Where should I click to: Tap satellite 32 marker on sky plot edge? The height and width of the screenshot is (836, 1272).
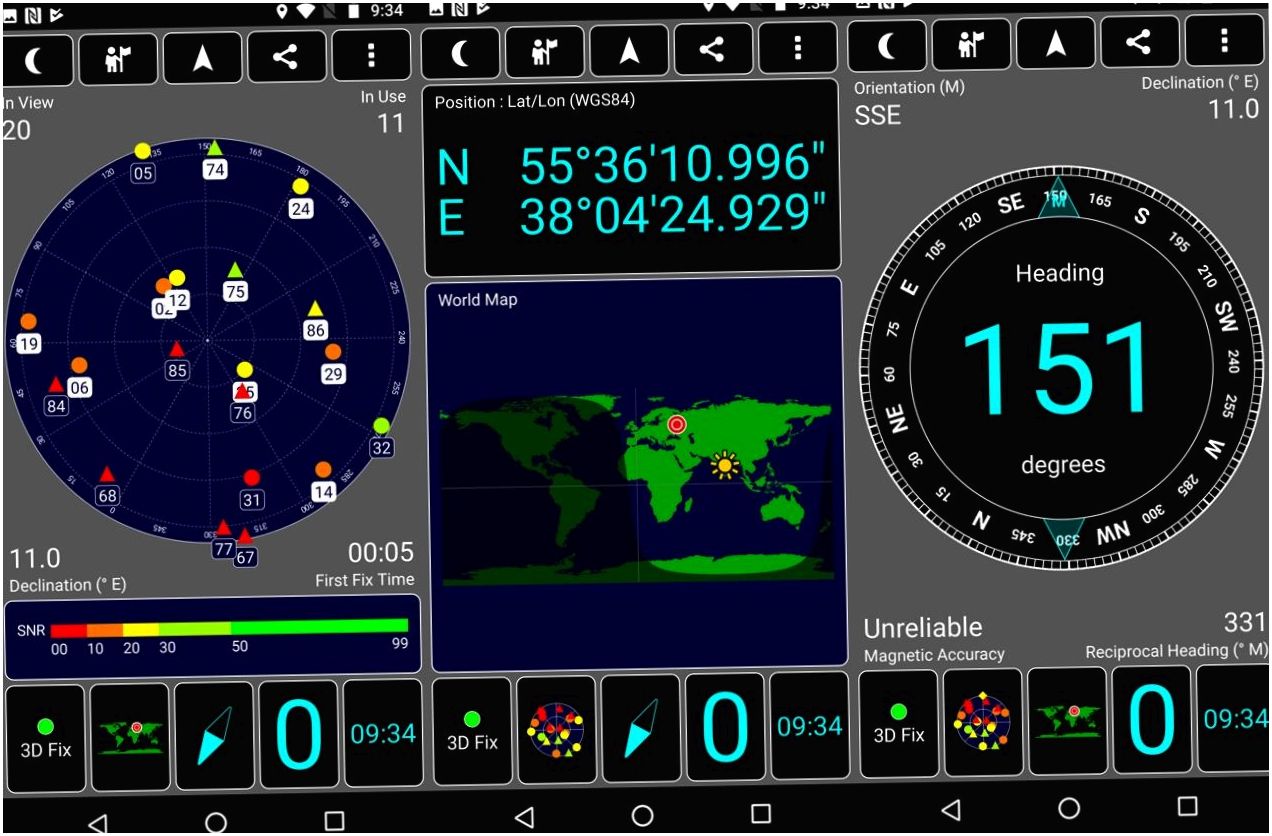tap(381, 437)
